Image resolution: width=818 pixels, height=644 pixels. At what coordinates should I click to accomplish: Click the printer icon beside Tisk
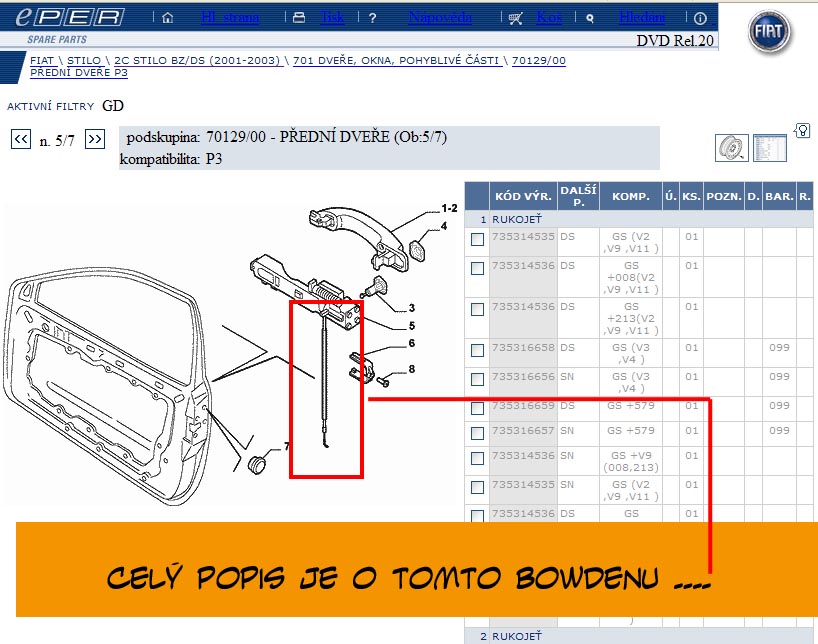pos(299,18)
